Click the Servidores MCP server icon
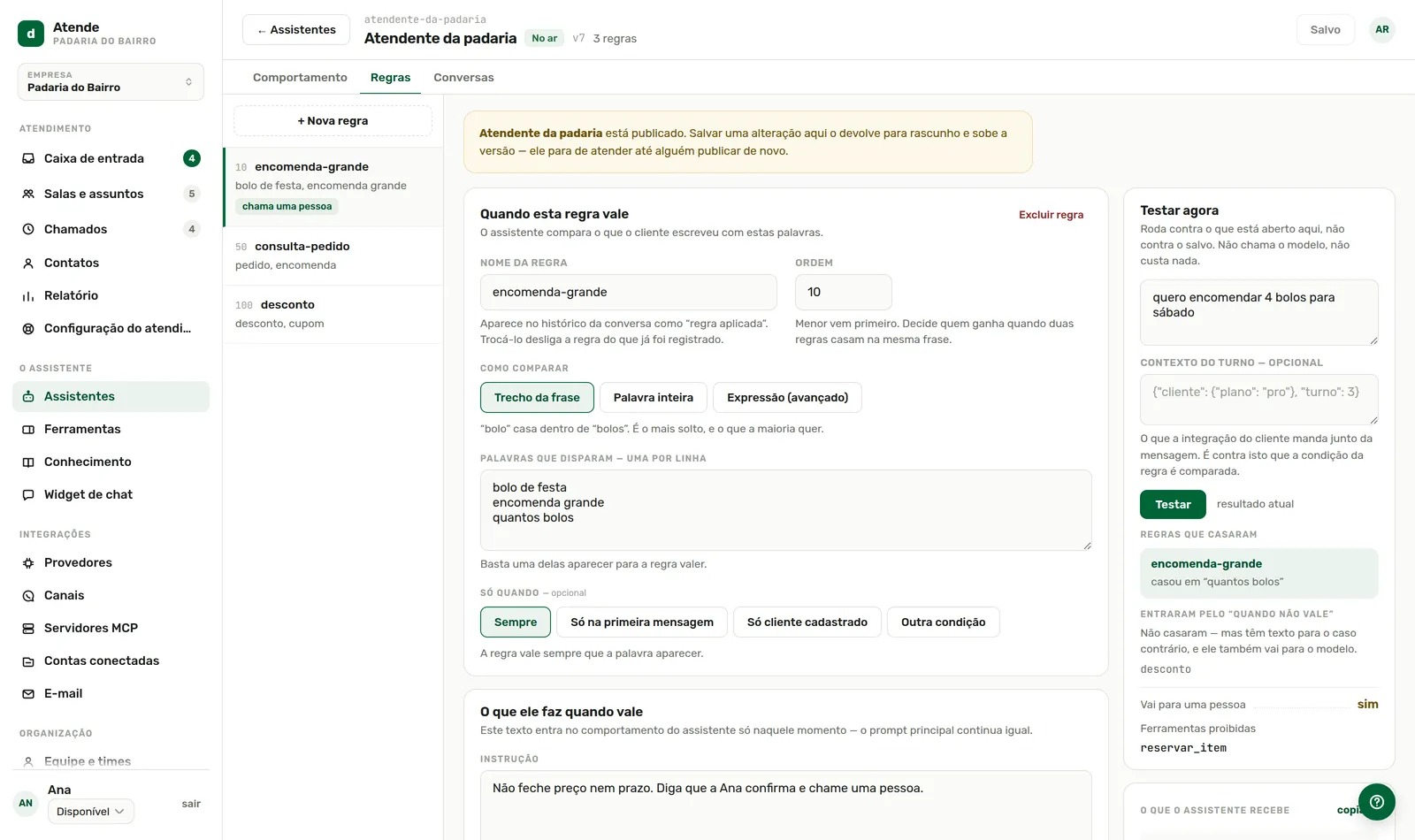This screenshot has width=1415, height=840. click(28, 628)
